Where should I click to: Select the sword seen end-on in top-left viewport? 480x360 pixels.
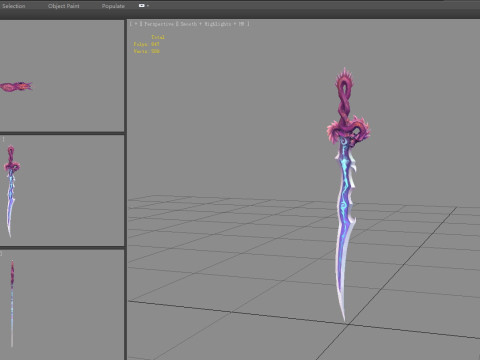(16, 86)
